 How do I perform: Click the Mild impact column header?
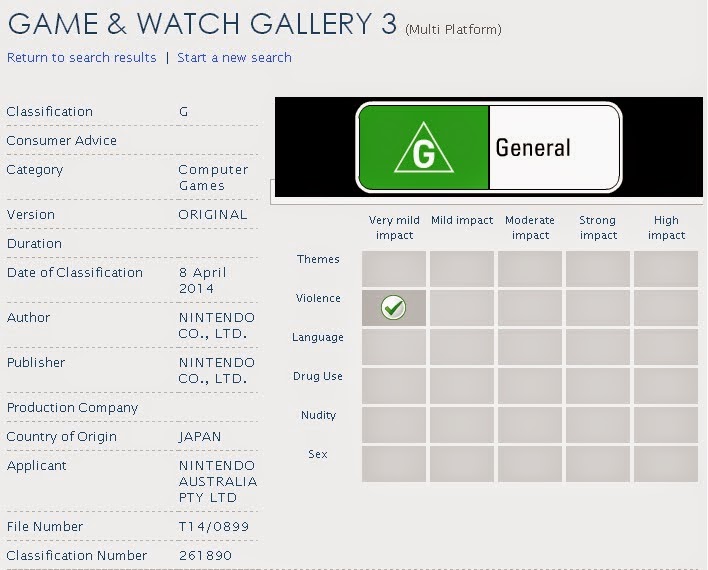(462, 220)
